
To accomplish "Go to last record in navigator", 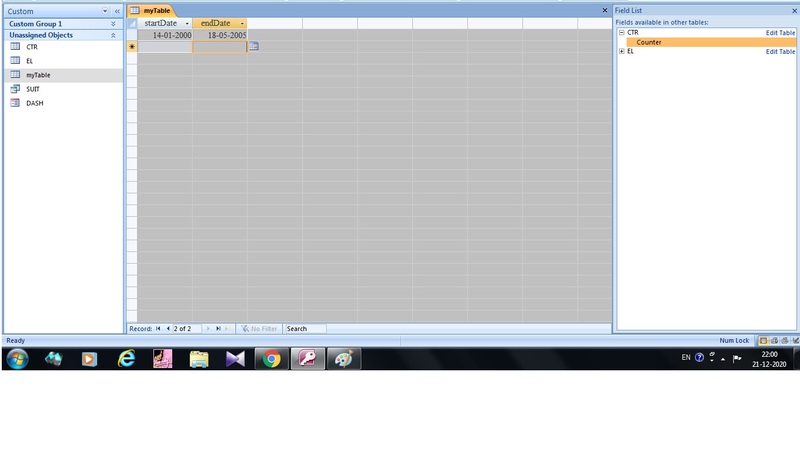I will (x=218, y=329).
